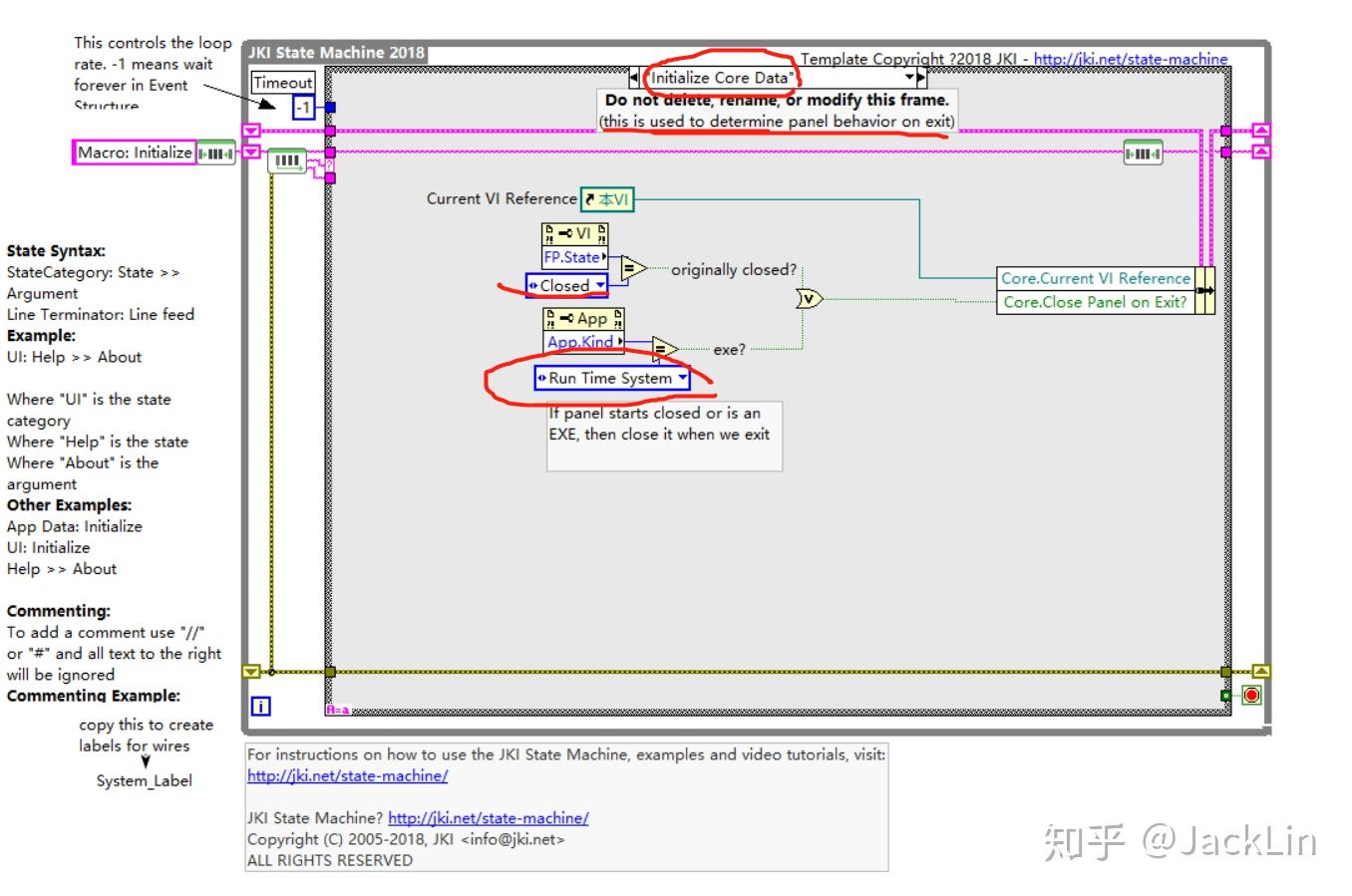The image size is (1352, 896).
Task: Click the Parse State Queue subVI icon
Action: 287,160
